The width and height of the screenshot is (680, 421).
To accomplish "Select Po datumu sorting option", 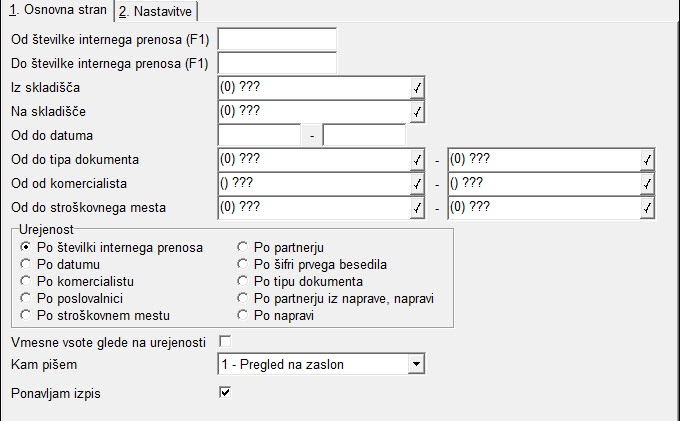I will coord(26,264).
